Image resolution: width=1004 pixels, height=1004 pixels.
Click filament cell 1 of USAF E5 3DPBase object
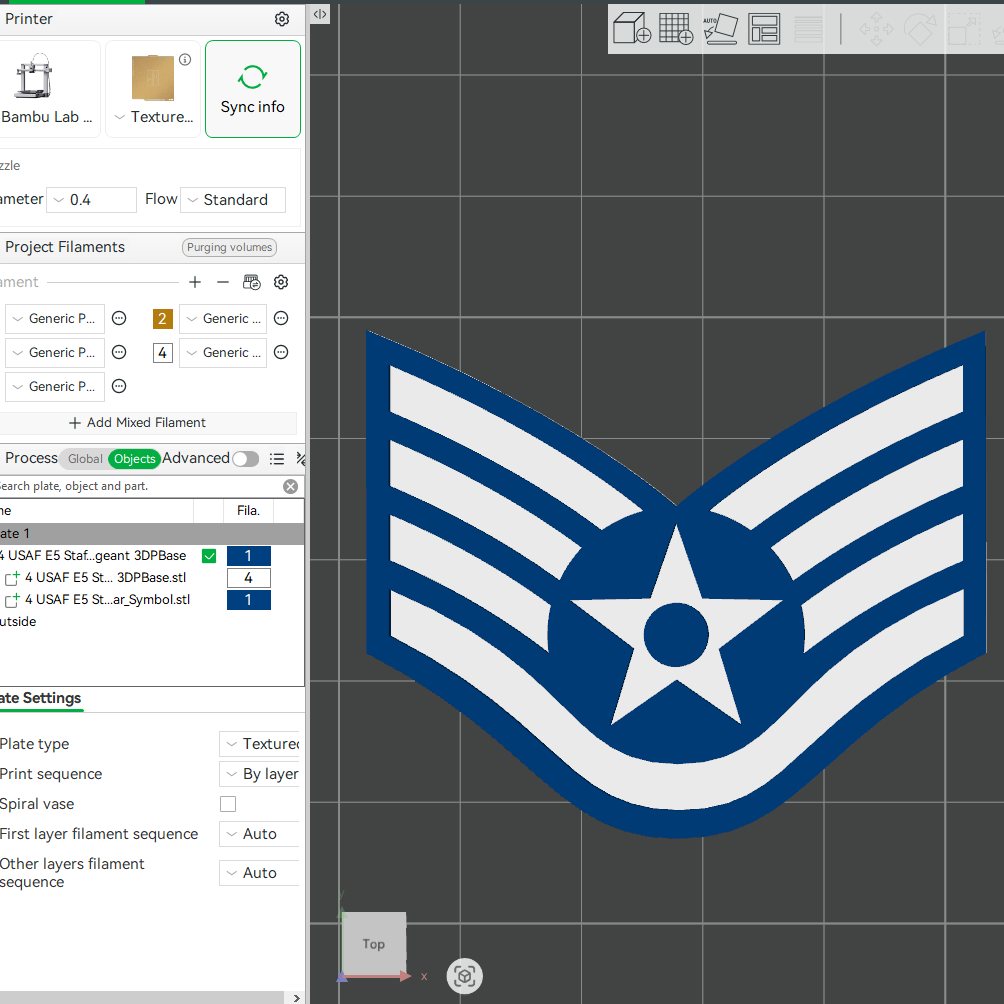[249, 556]
